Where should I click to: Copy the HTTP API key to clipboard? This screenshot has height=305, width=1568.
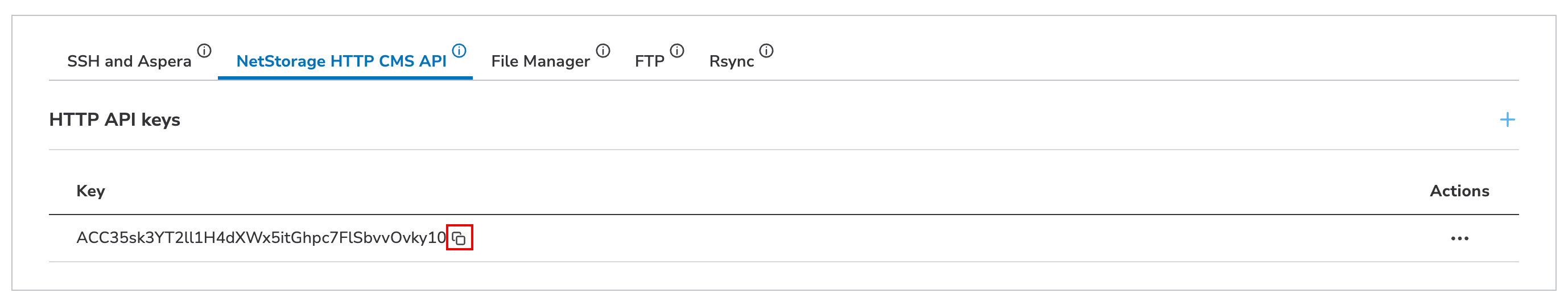(x=459, y=238)
